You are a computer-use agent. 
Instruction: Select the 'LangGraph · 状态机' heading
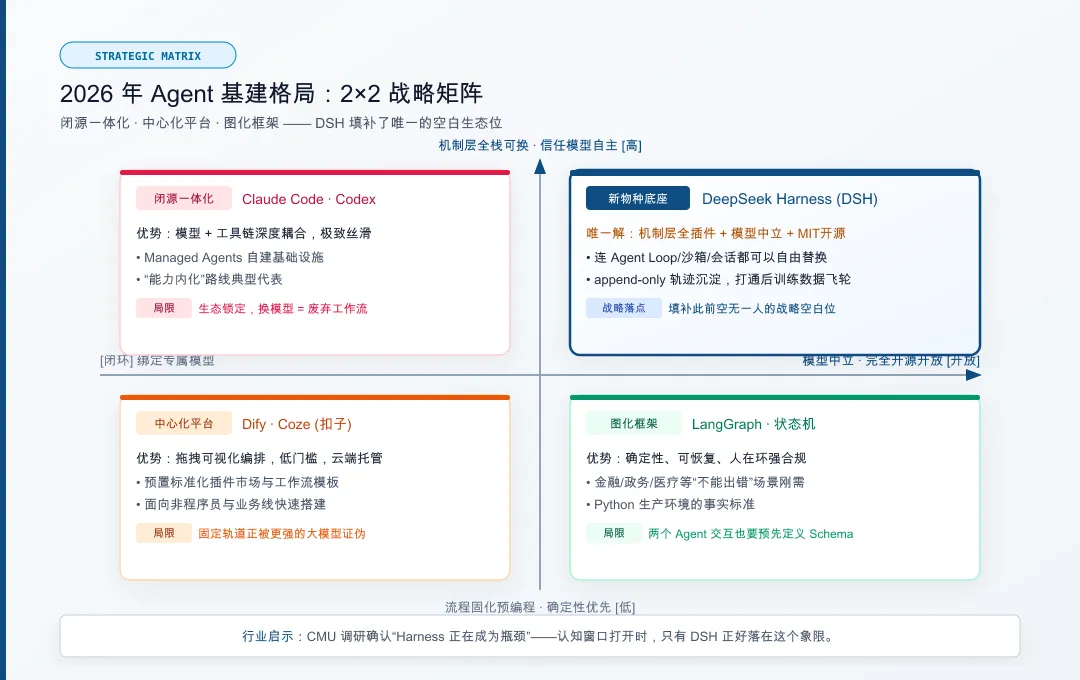754,424
